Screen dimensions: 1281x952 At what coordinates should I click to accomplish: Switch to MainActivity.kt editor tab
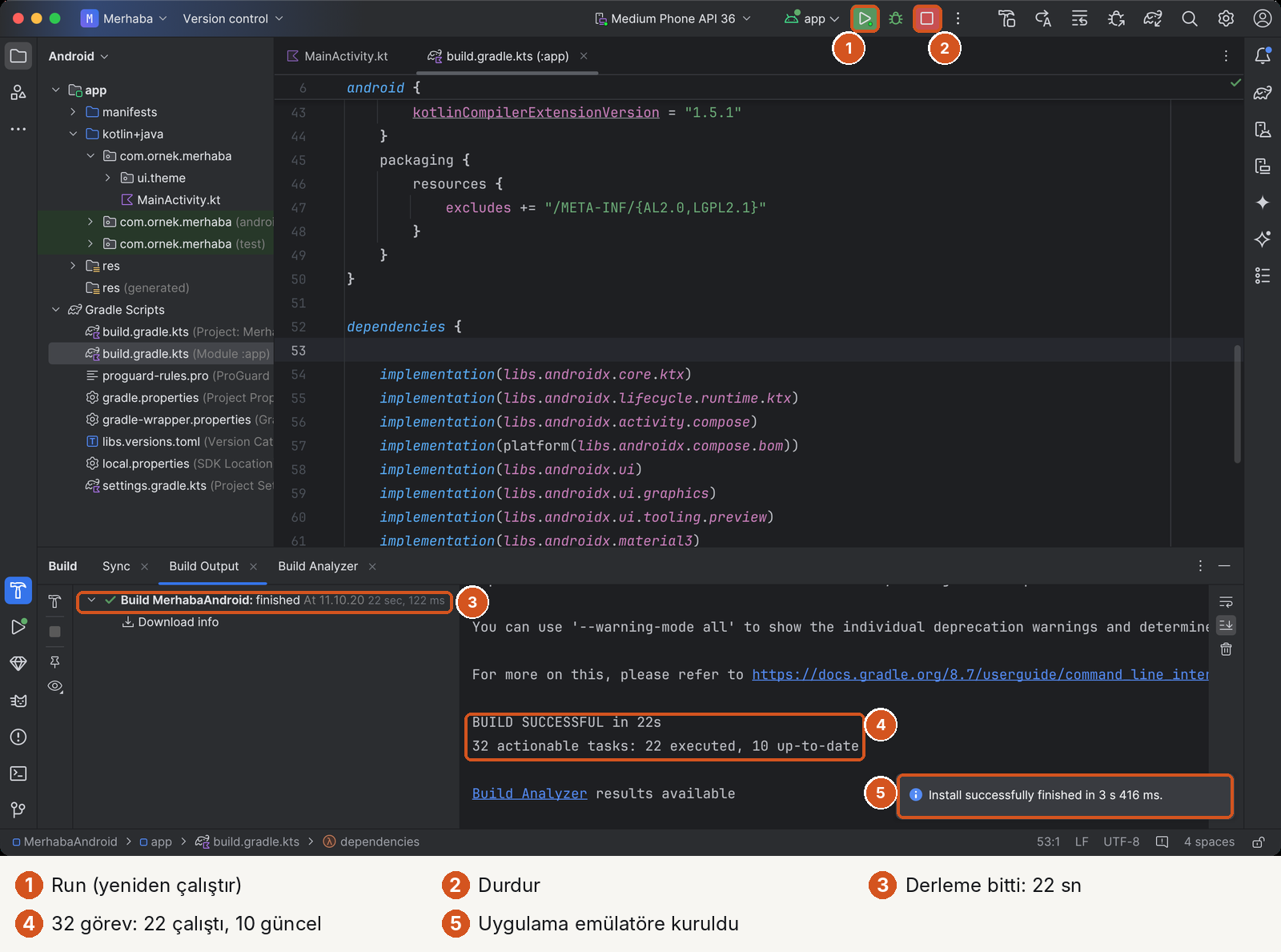point(337,56)
